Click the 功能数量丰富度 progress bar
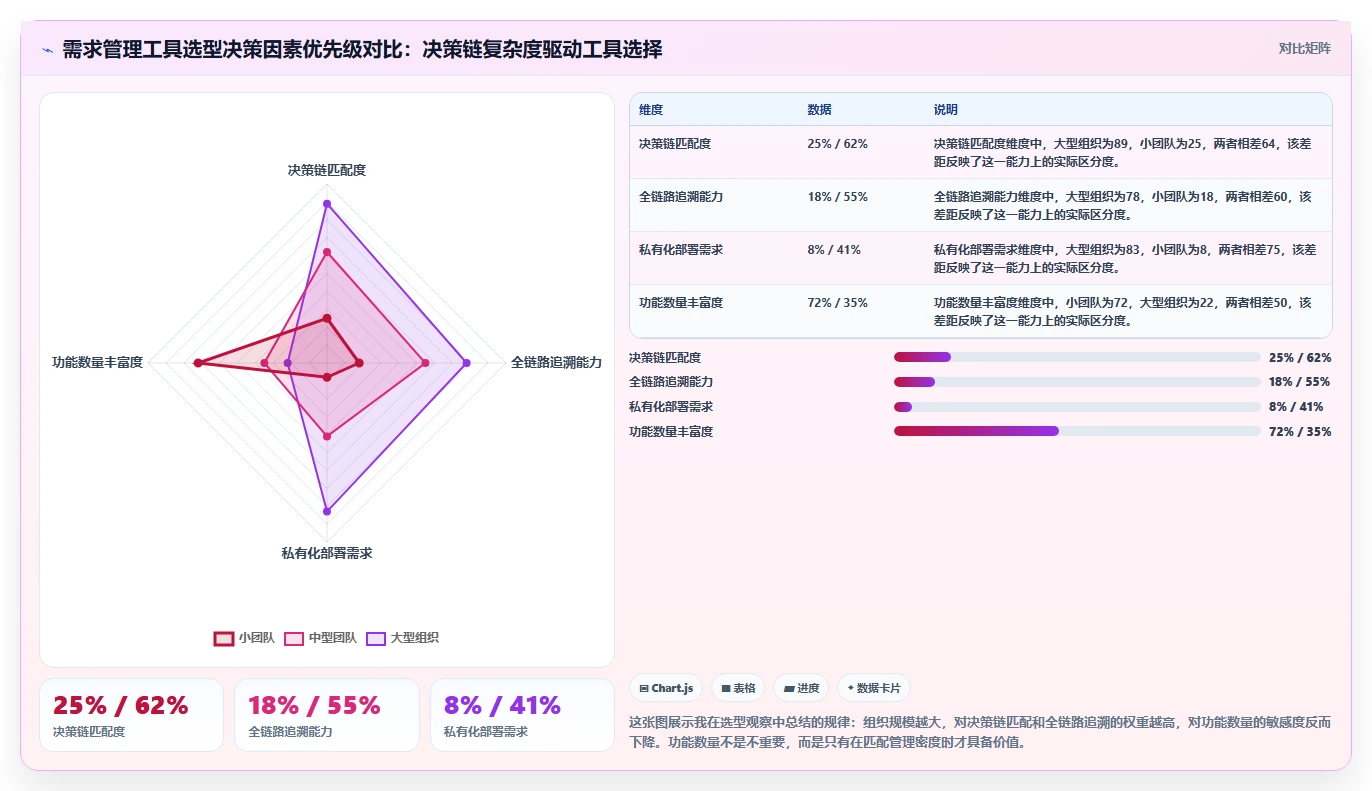 1077,431
